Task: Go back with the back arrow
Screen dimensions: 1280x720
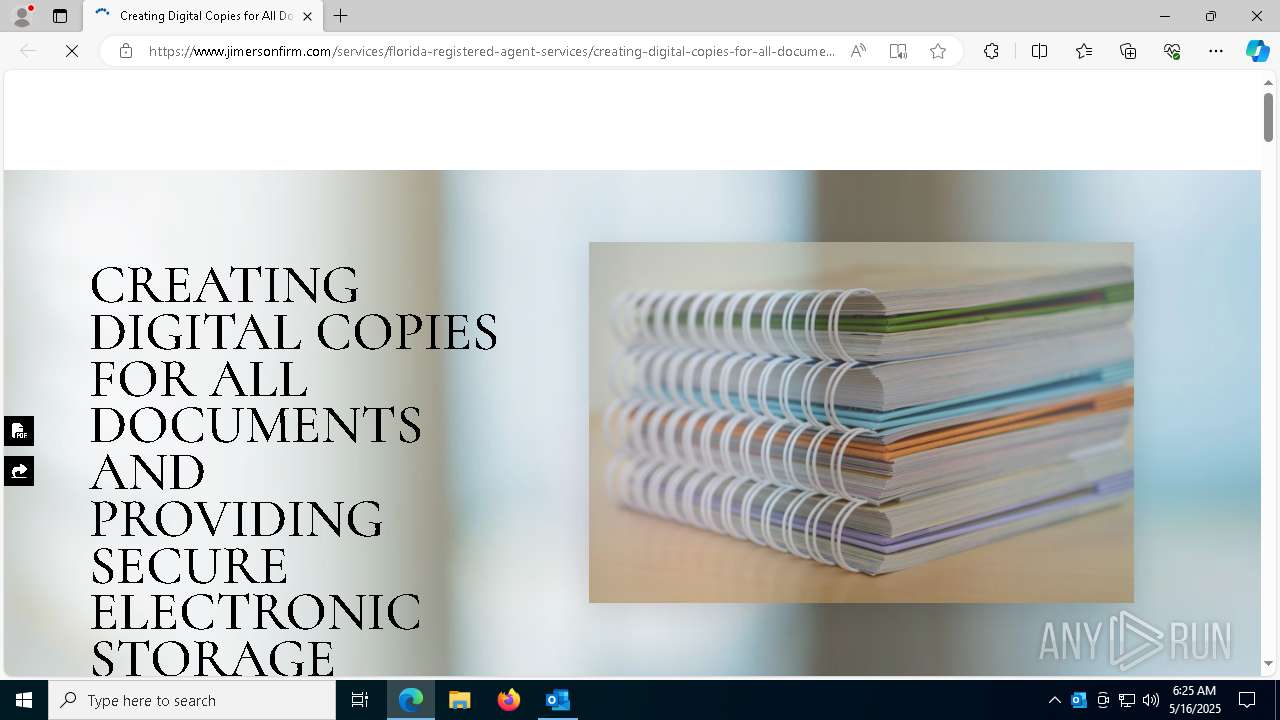Action: pyautogui.click(x=28, y=51)
